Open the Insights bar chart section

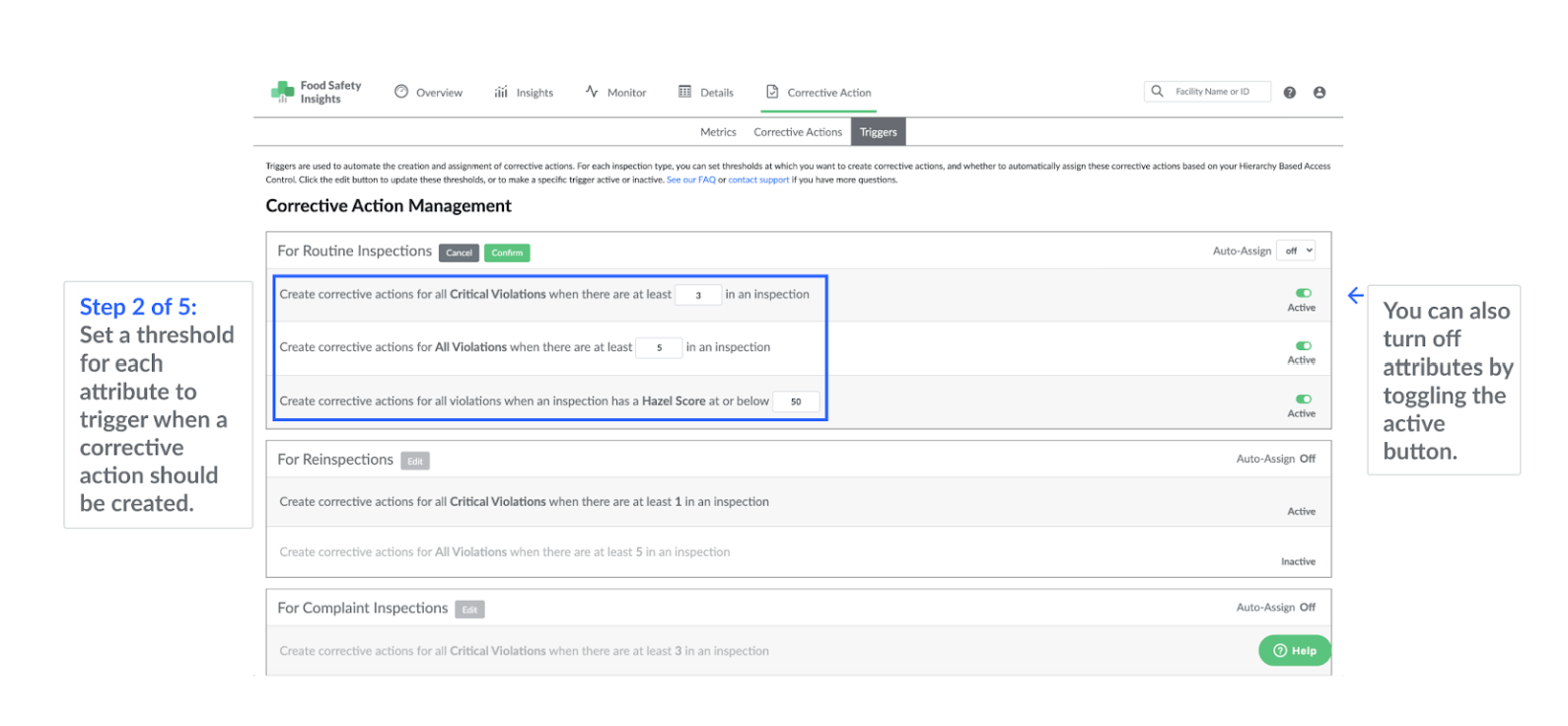pyautogui.click(x=524, y=93)
